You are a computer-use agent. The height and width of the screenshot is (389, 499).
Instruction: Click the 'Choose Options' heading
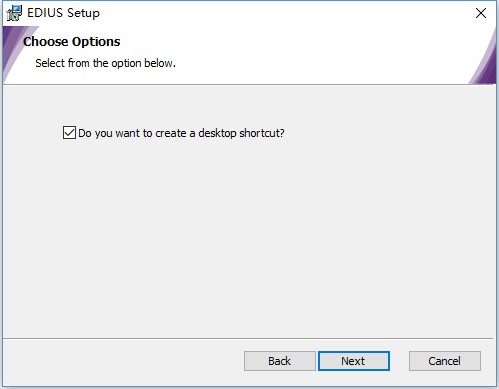point(72,42)
